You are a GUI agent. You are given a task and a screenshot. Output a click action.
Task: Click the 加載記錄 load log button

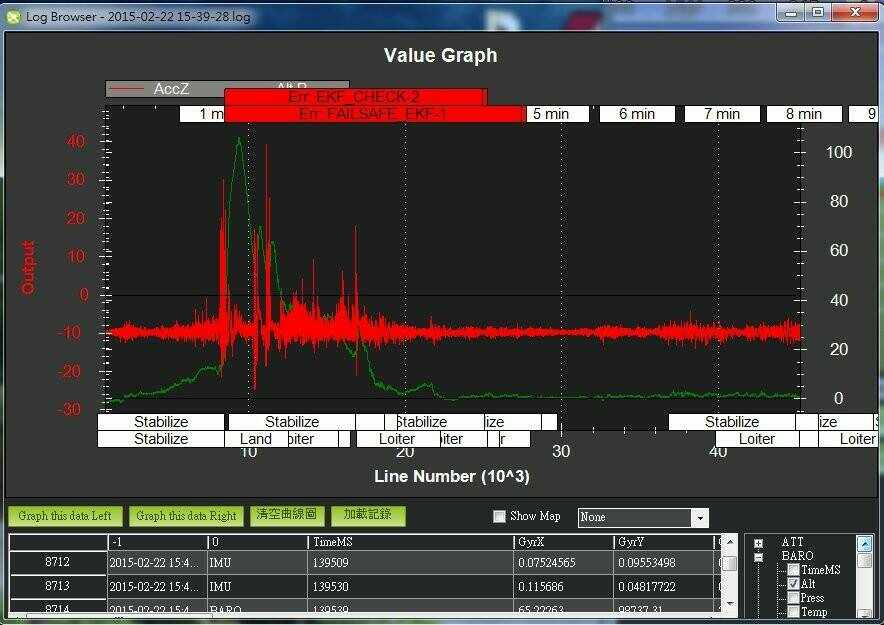click(369, 515)
